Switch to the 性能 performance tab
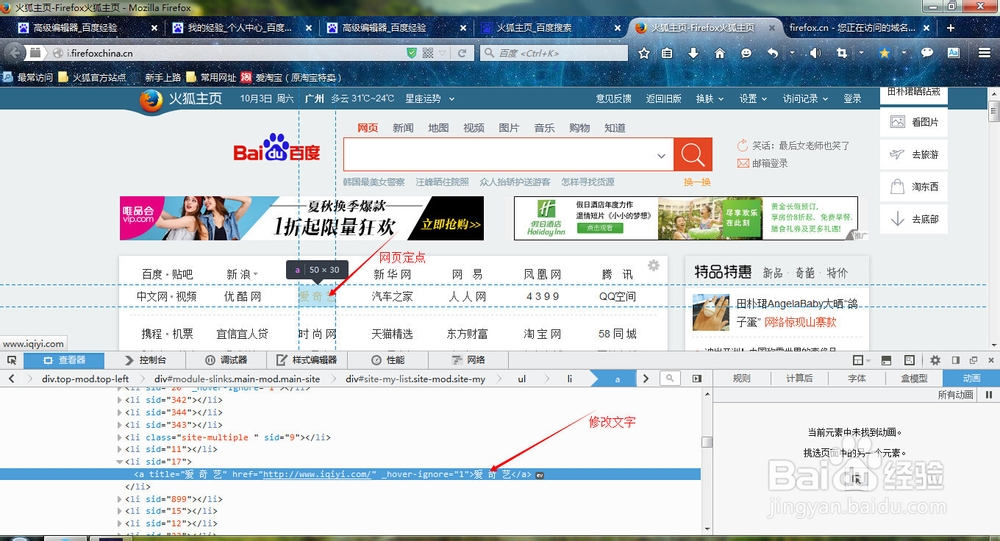 click(x=388, y=360)
